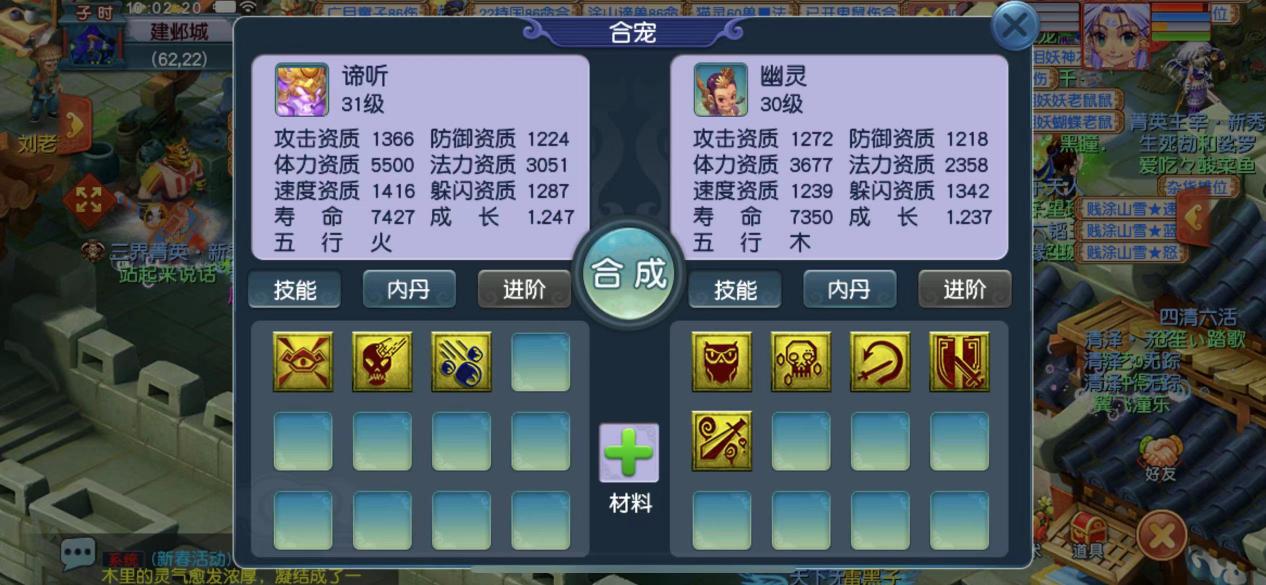
Task: Switch to right pet's 内丹 tab
Action: coord(849,290)
